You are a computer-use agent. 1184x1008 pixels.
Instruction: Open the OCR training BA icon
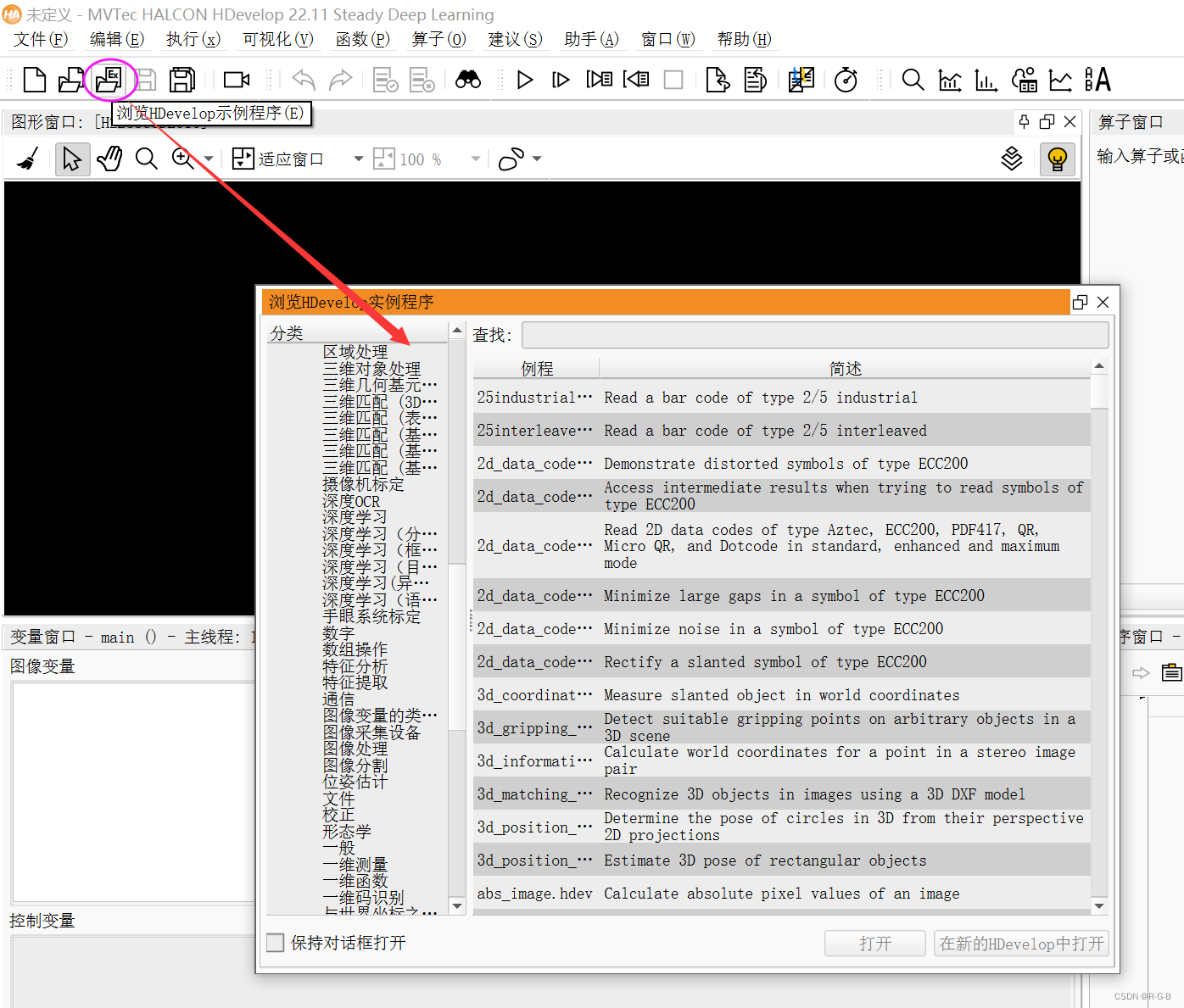tap(1097, 80)
